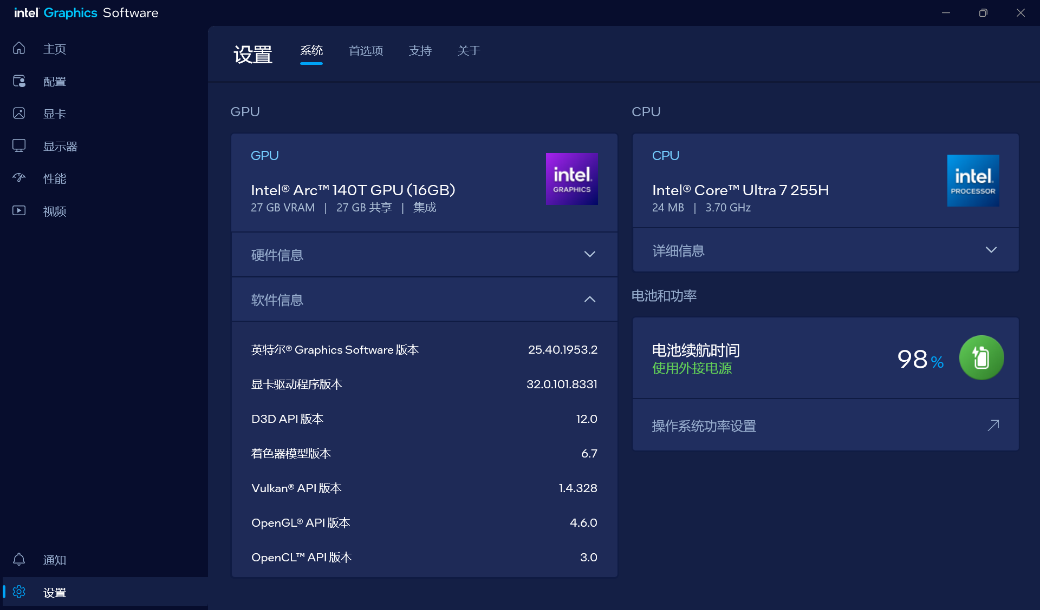Screen dimensions: 1040x610
Task: Click the home icon in the sidebar
Action: [x=19, y=49]
